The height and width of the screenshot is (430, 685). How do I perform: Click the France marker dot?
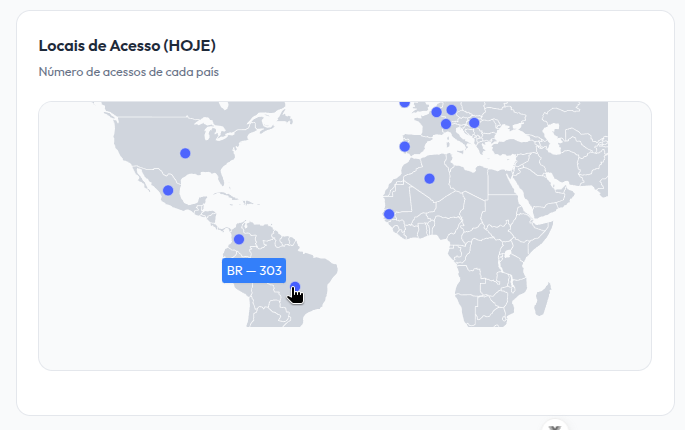click(436, 112)
